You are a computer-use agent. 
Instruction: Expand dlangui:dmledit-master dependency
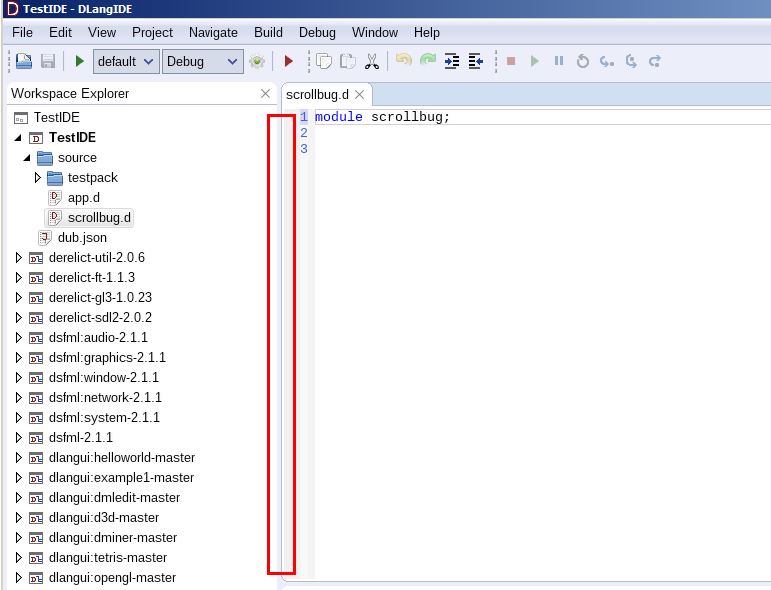coord(19,498)
